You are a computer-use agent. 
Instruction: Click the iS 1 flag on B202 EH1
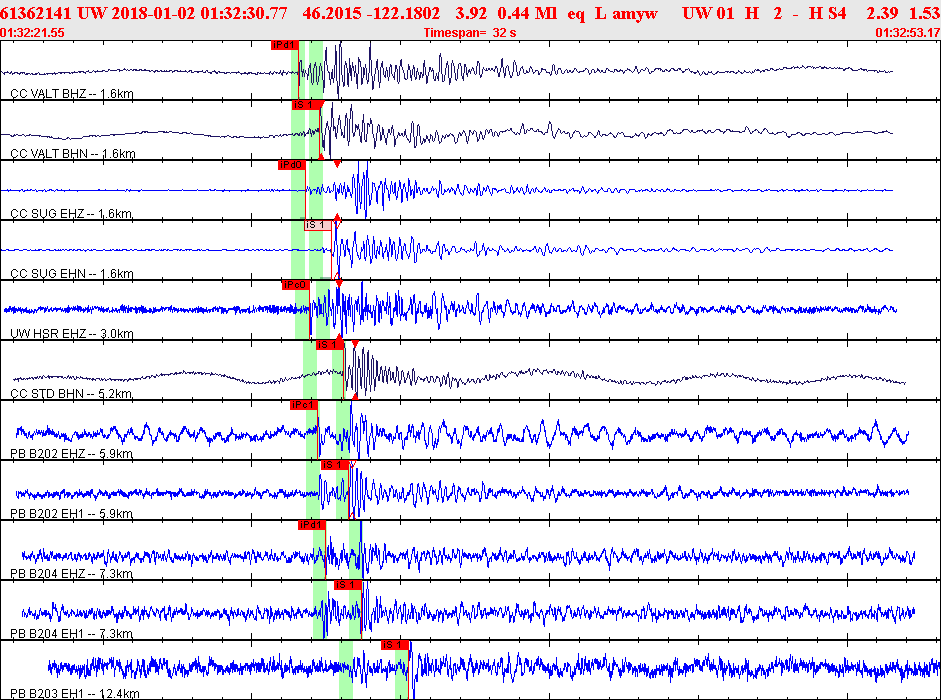(335, 465)
